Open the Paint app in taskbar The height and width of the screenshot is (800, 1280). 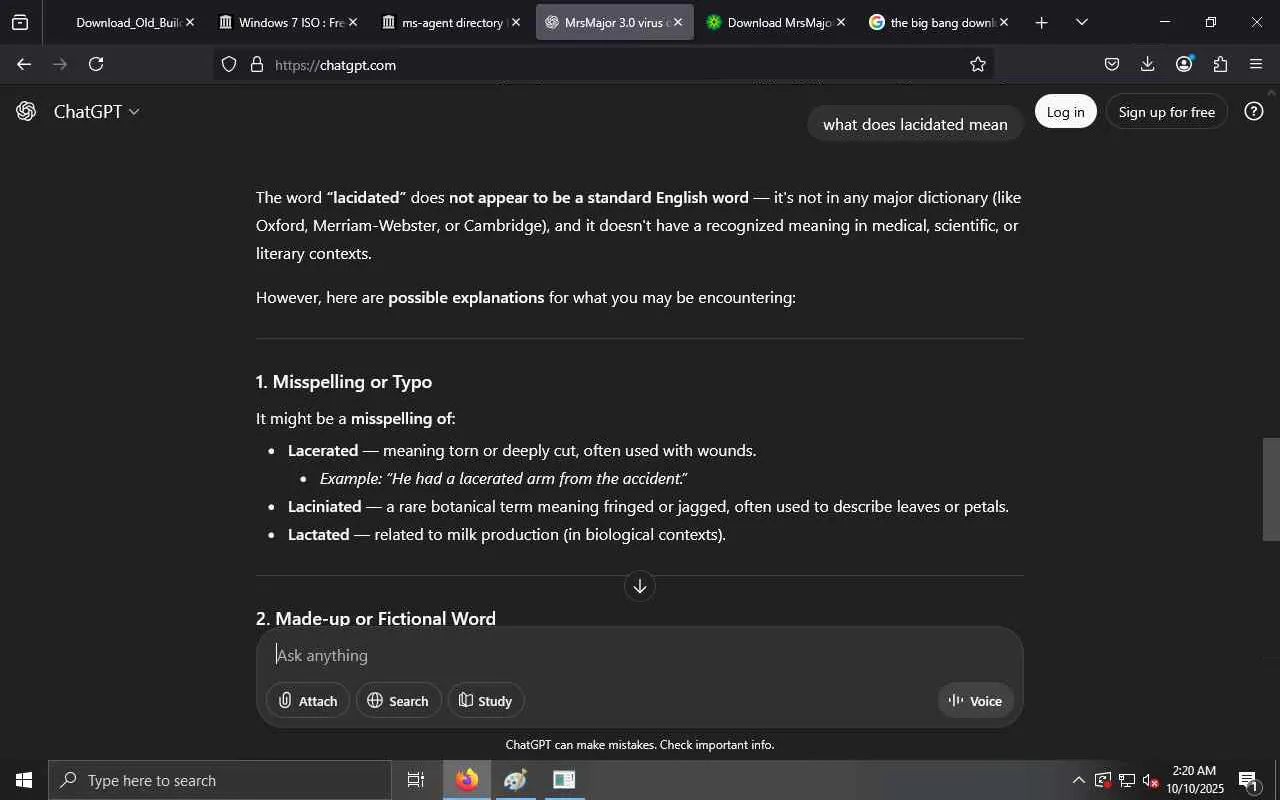[x=516, y=780]
